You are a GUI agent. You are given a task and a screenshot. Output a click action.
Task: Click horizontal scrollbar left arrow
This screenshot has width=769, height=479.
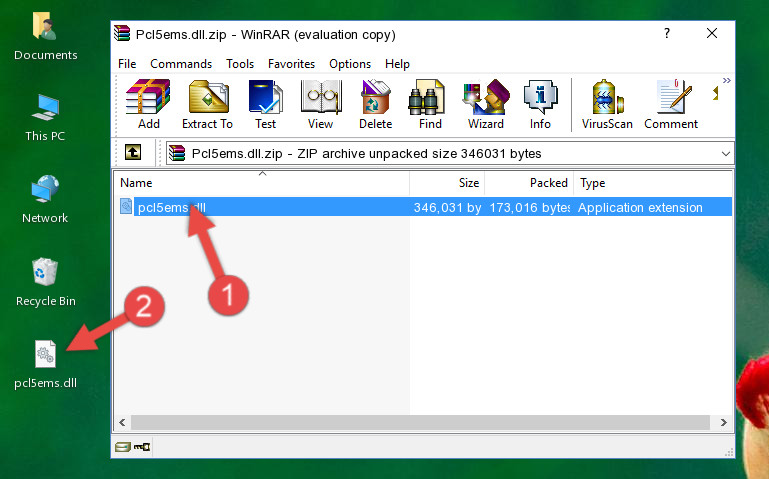122,422
